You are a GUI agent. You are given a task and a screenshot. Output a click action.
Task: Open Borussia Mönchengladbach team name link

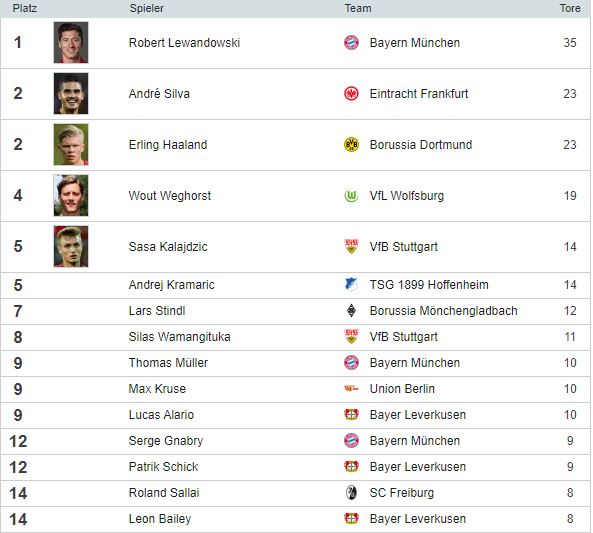[x=443, y=311]
